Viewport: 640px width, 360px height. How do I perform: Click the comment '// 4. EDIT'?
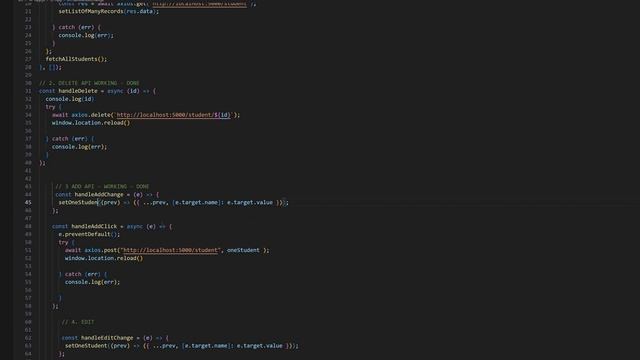coord(78,322)
